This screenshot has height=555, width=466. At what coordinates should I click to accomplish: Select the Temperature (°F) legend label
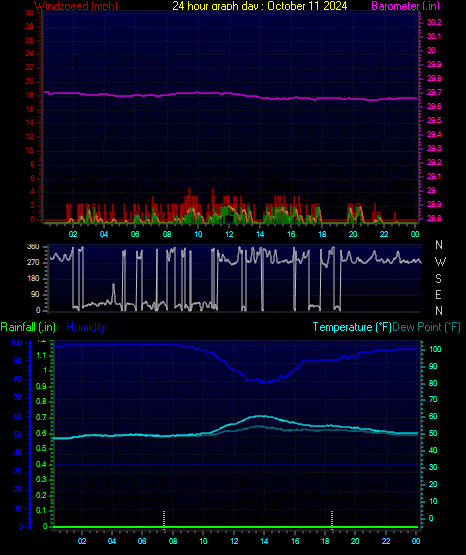click(x=352, y=327)
